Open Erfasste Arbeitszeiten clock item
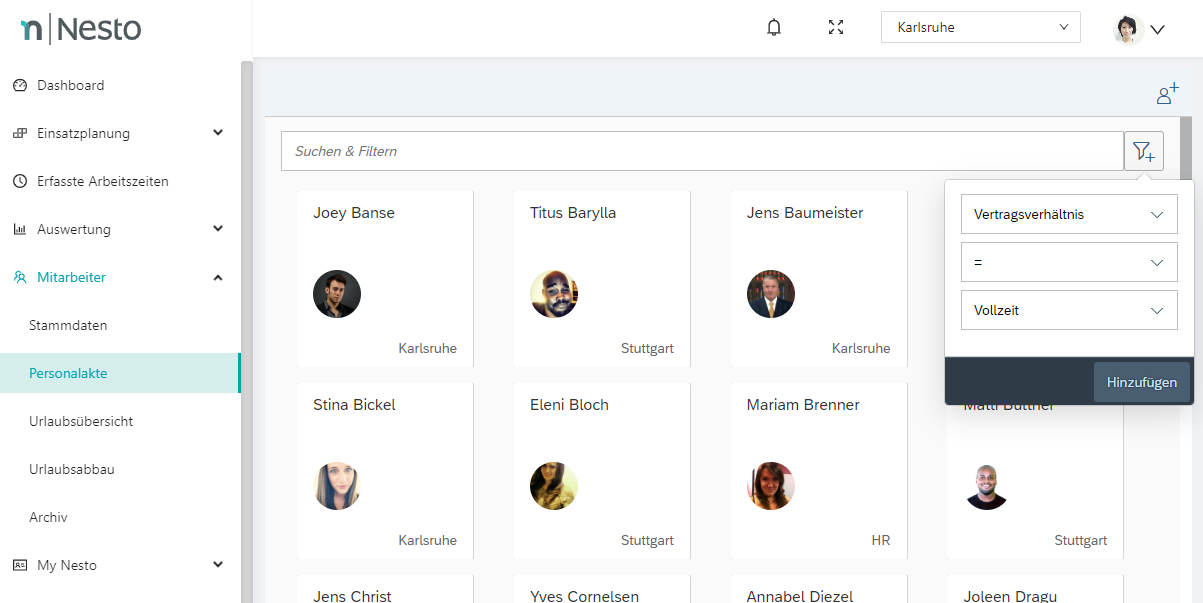The image size is (1203, 603). coord(102,181)
